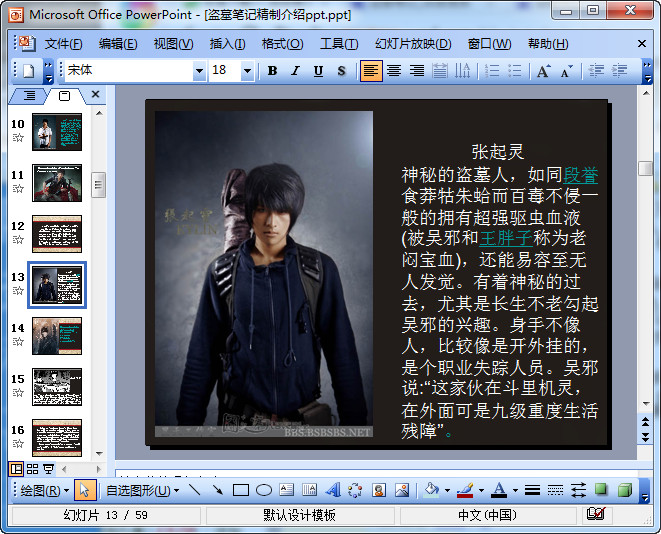The height and width of the screenshot is (534, 661).
Task: Select the Oval drawing tool
Action: click(264, 490)
